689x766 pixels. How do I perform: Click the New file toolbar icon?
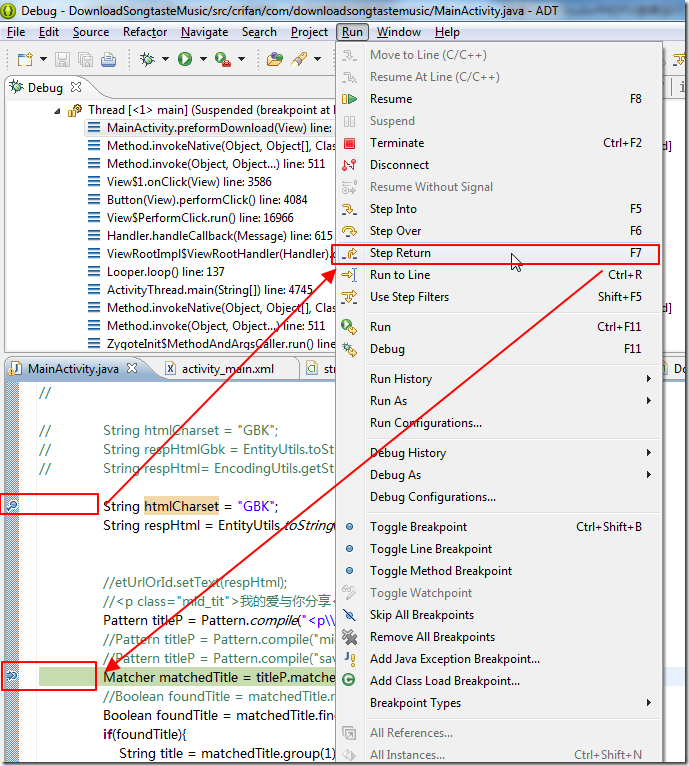(x=25, y=59)
